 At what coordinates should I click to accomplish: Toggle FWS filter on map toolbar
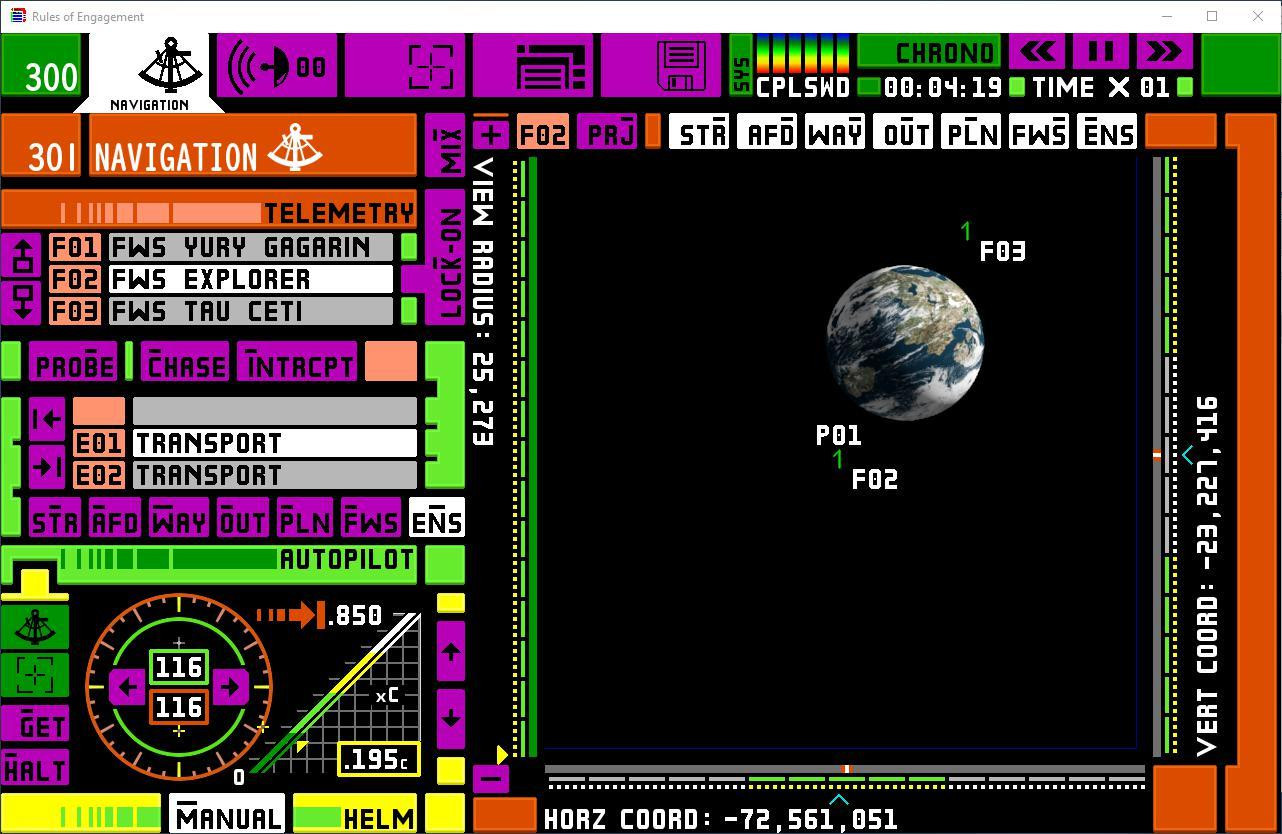point(1039,133)
